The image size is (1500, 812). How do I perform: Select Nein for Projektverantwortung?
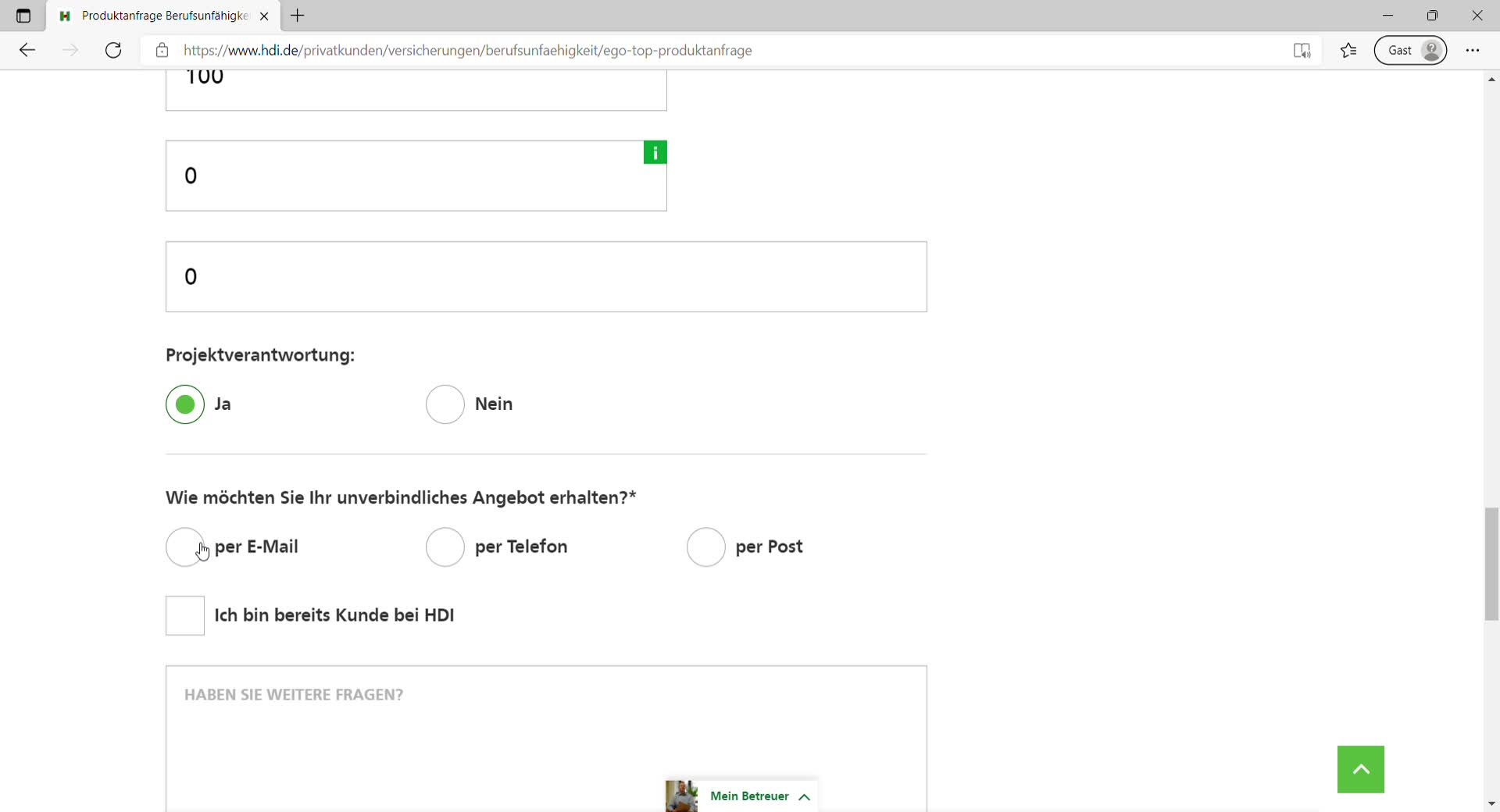click(445, 404)
